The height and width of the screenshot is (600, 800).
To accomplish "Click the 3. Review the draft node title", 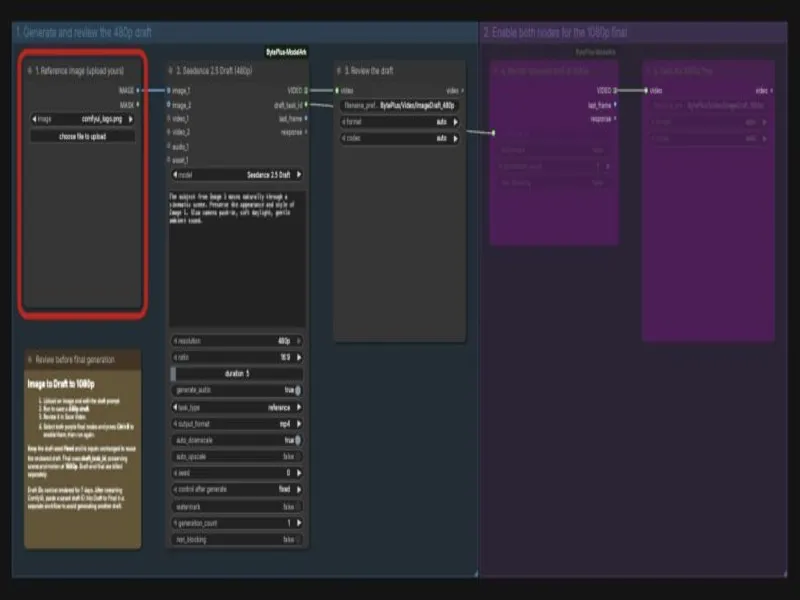I will [369, 70].
